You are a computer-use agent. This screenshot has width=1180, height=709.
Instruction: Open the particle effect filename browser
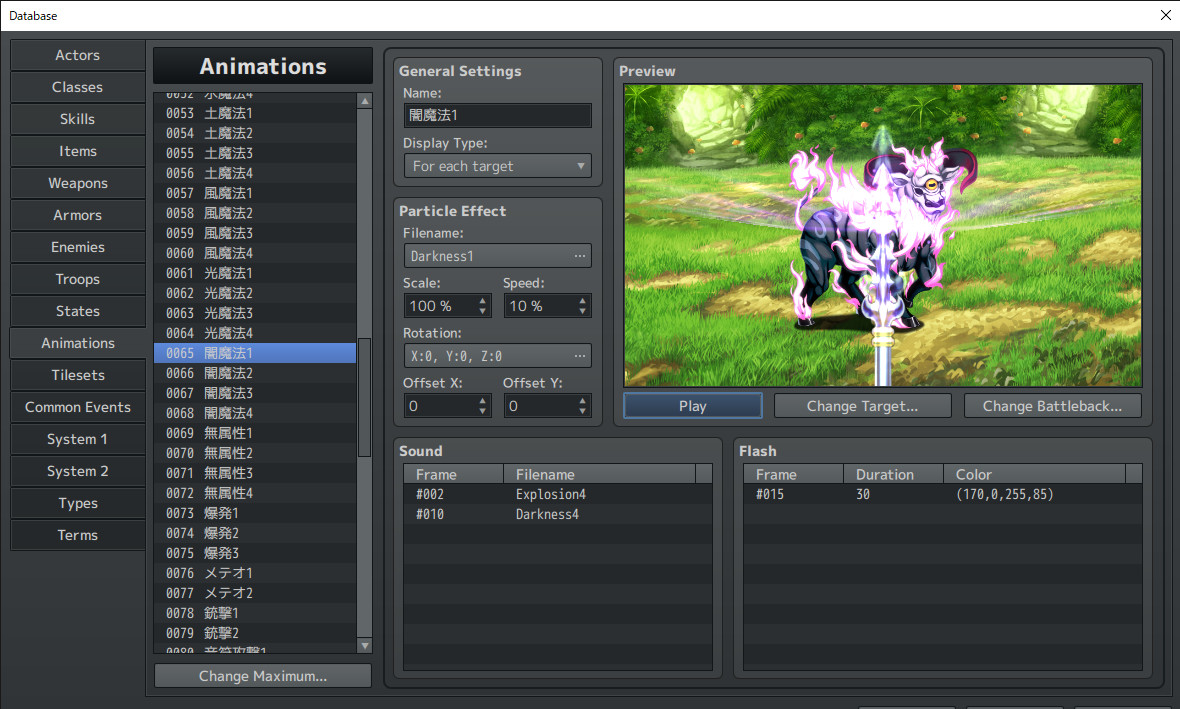582,255
